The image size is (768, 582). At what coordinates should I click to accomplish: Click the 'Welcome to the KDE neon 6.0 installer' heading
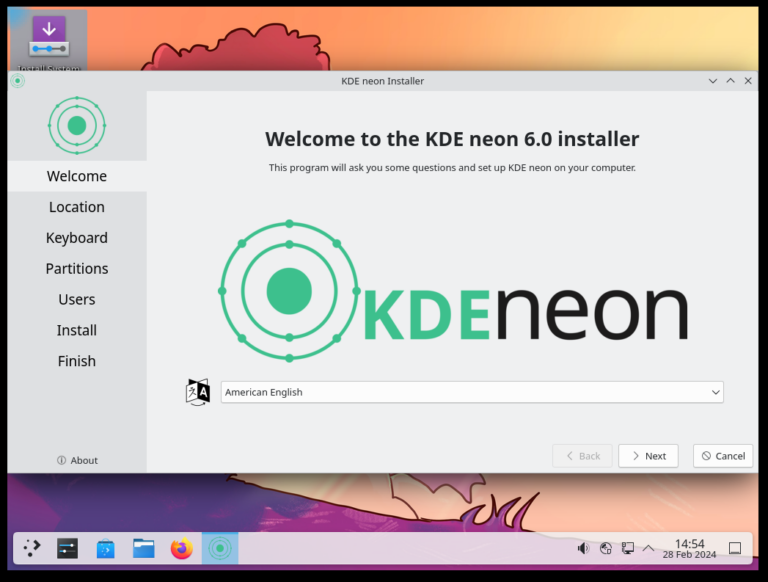click(x=452, y=139)
